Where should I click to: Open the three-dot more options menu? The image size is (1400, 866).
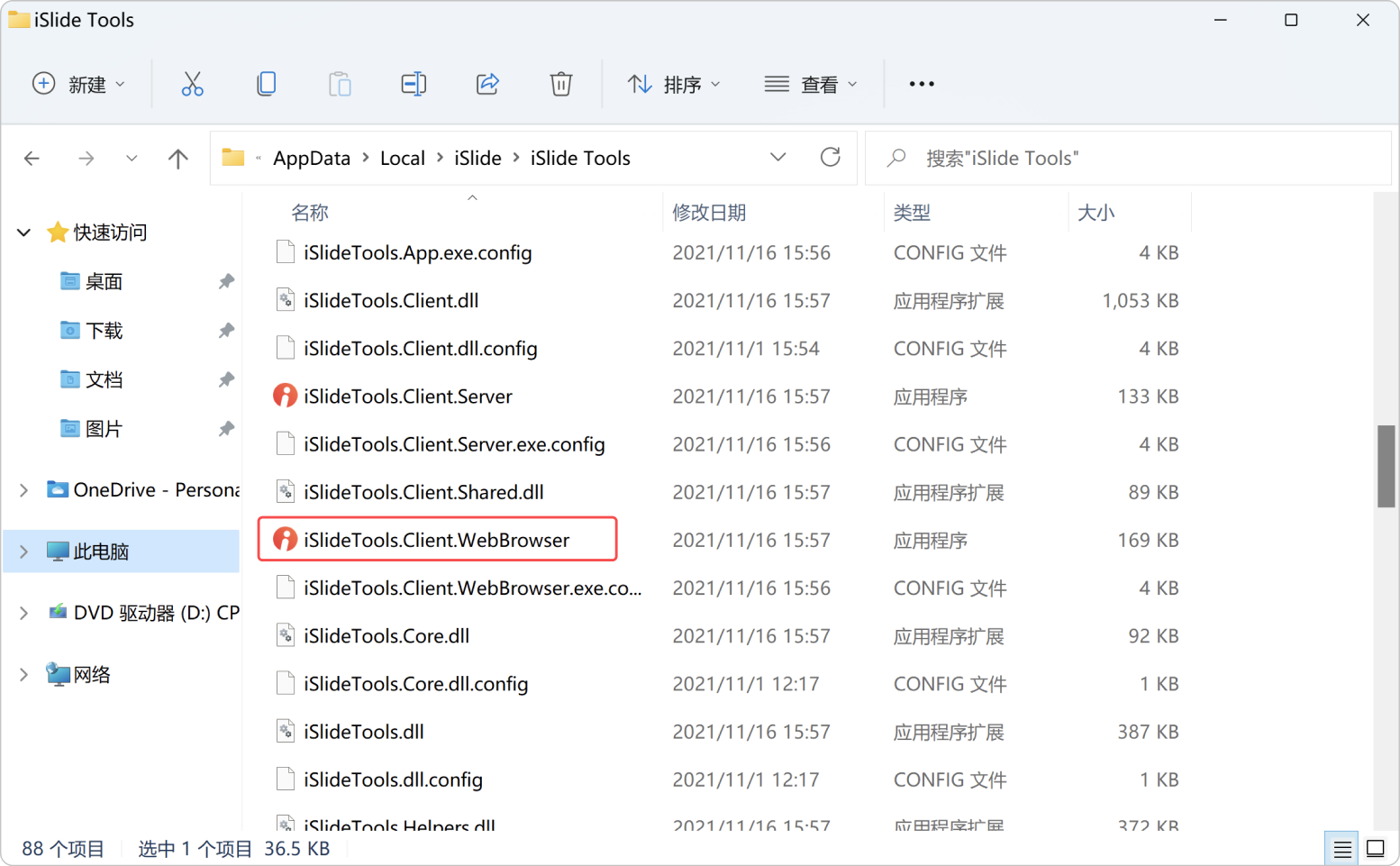922,84
